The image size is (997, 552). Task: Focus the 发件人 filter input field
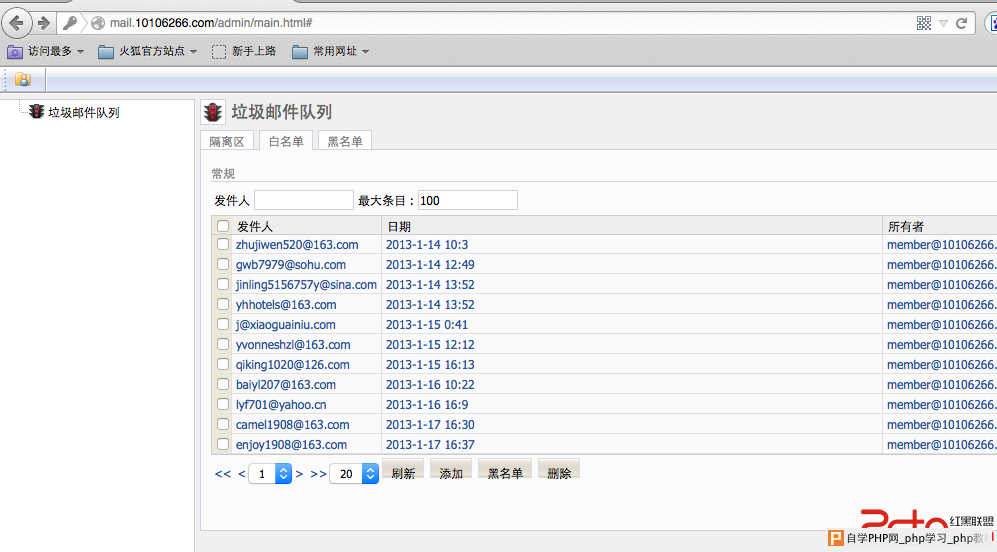point(304,200)
